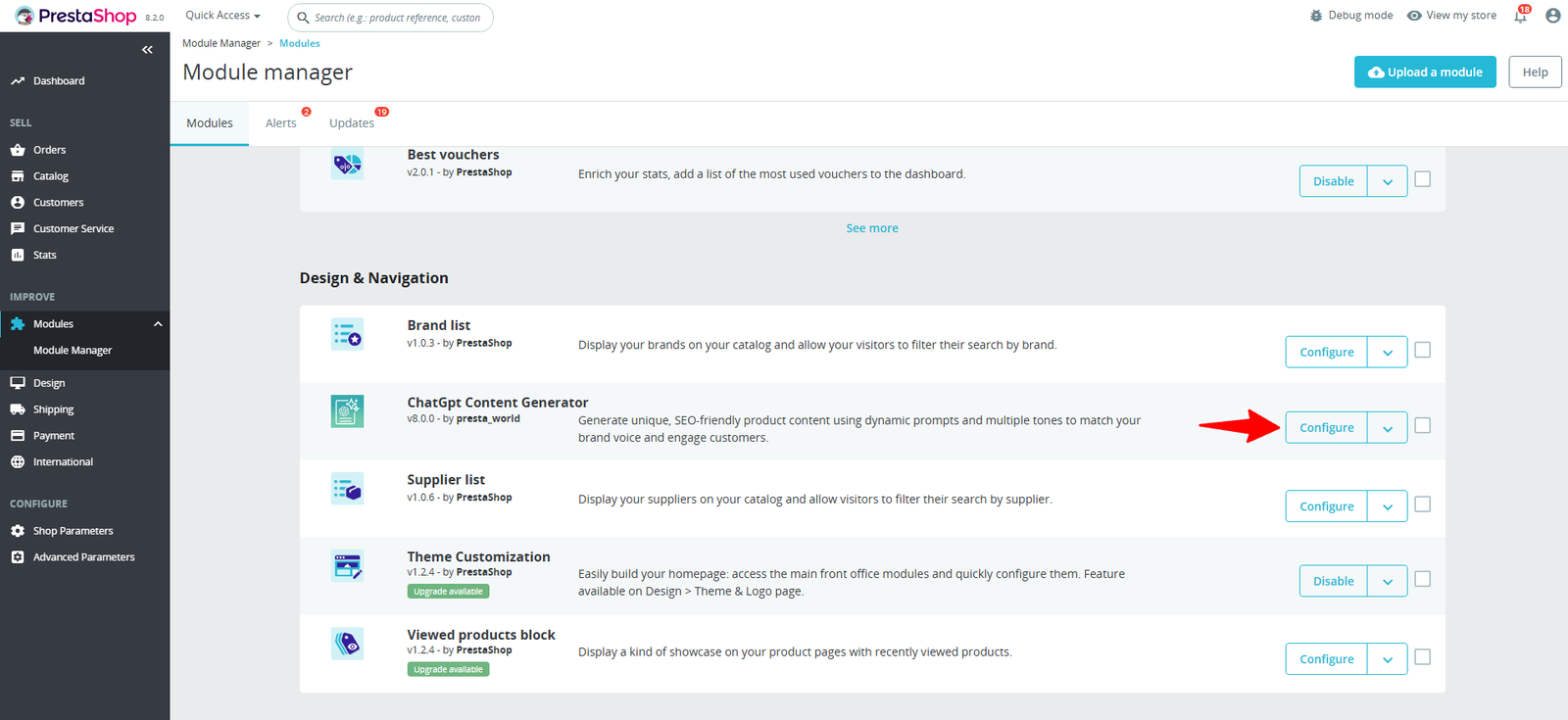
Task: Configure the ChatGpt Content Generator module
Action: 1326,427
